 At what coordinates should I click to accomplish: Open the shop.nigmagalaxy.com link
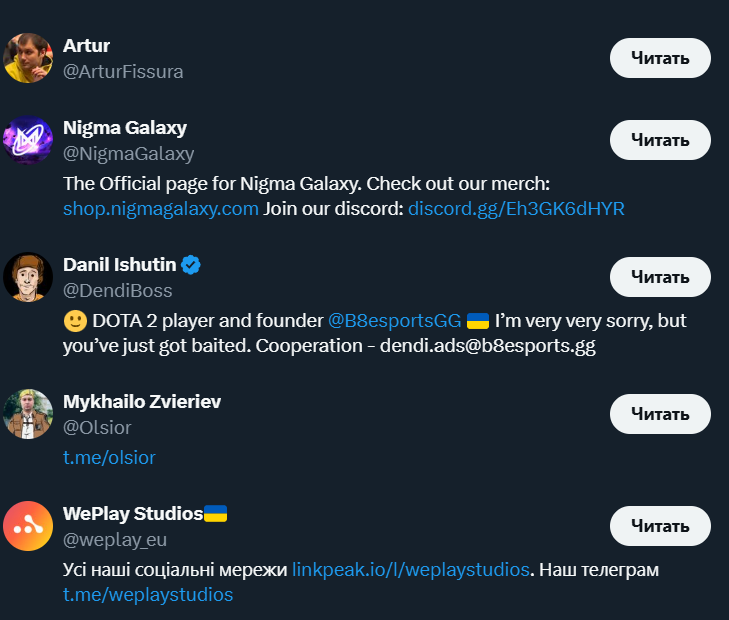[160, 209]
